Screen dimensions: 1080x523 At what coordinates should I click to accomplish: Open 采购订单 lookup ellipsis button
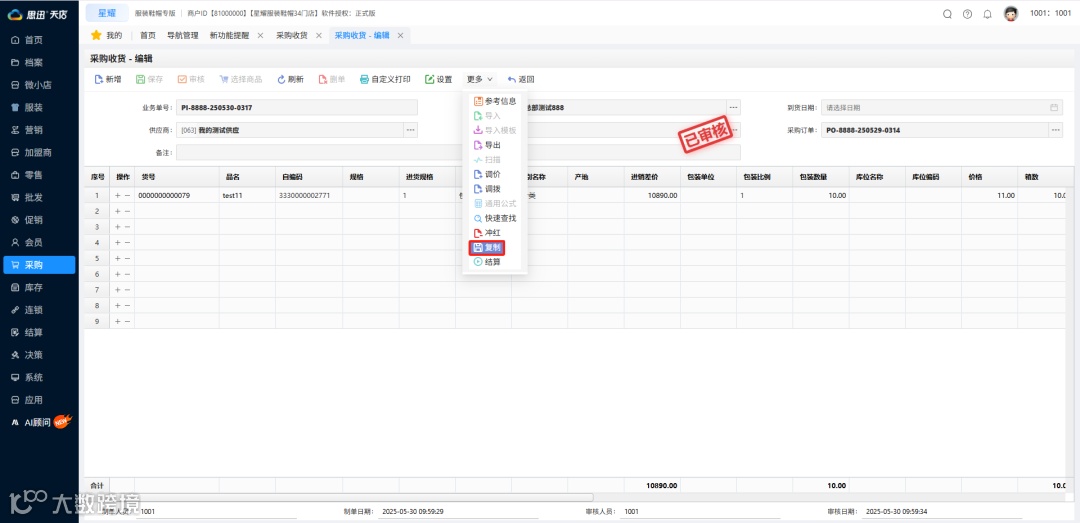click(1055, 130)
